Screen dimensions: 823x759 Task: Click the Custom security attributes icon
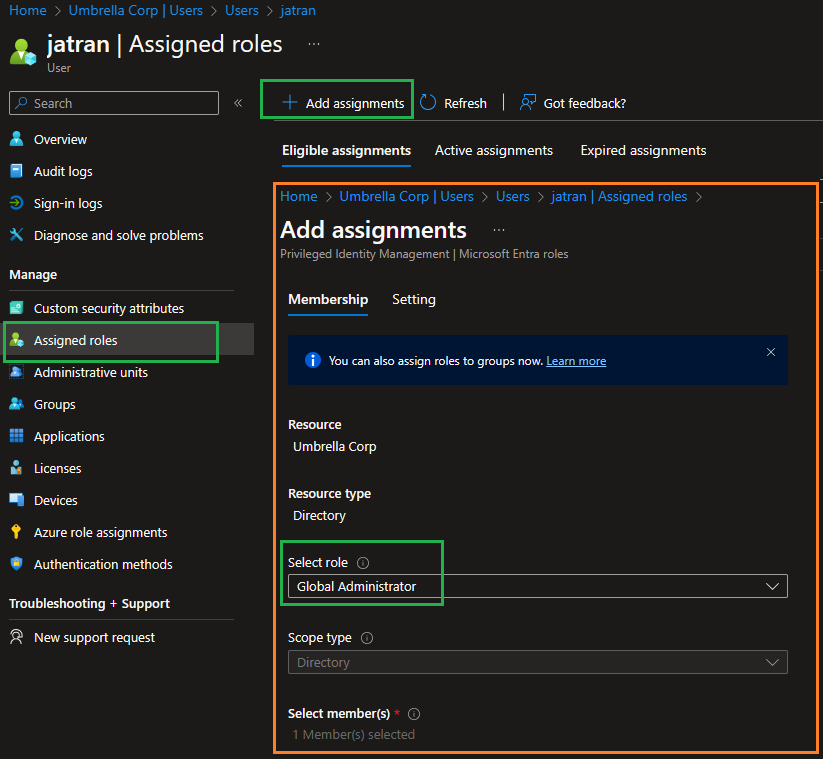coord(16,308)
